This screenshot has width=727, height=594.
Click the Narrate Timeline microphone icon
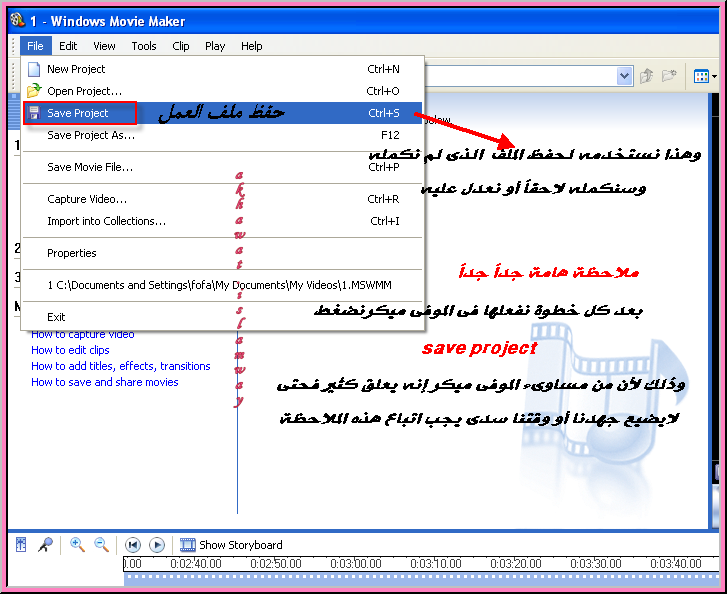coord(45,544)
